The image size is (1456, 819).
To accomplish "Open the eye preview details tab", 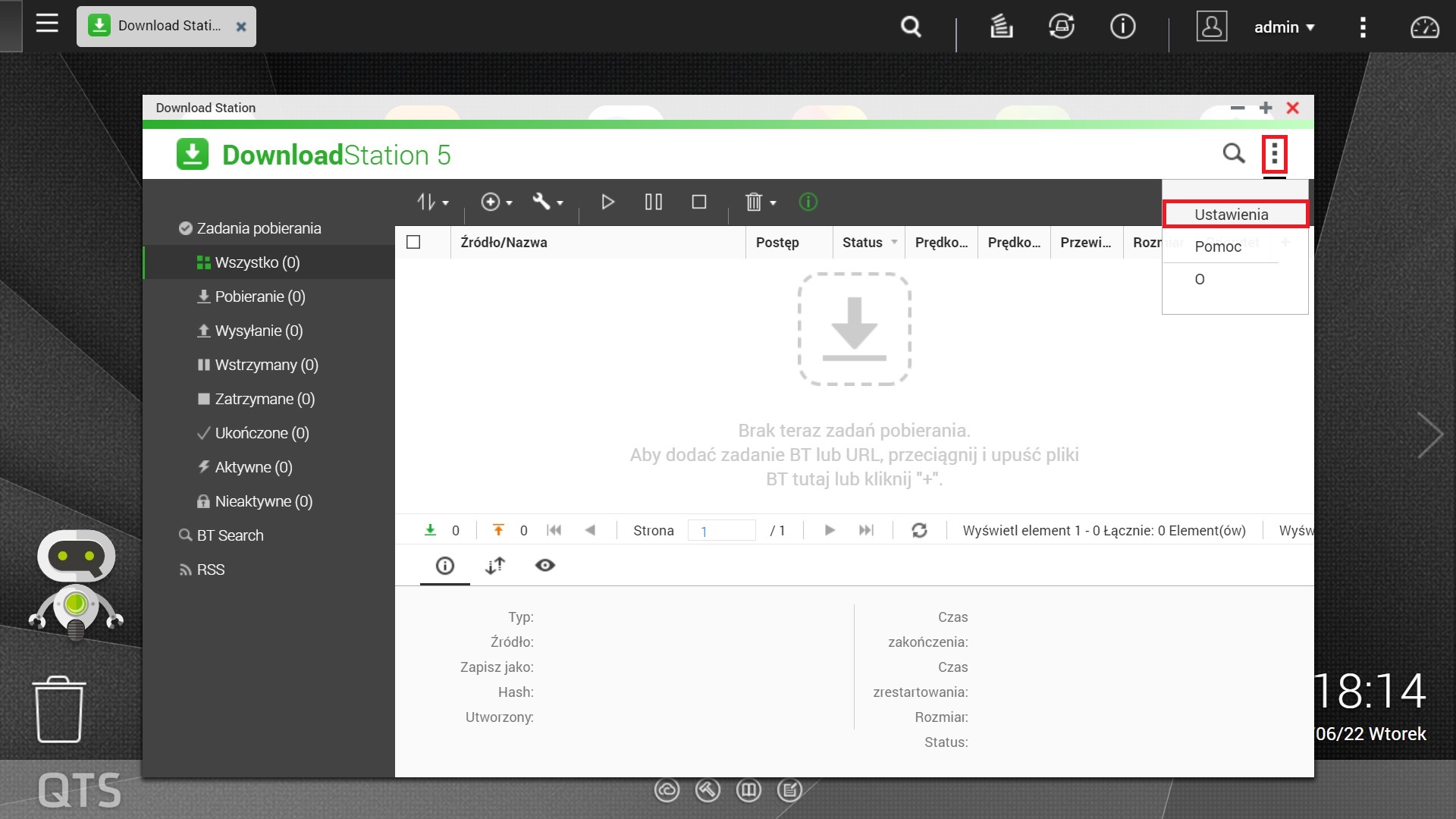I will (545, 566).
